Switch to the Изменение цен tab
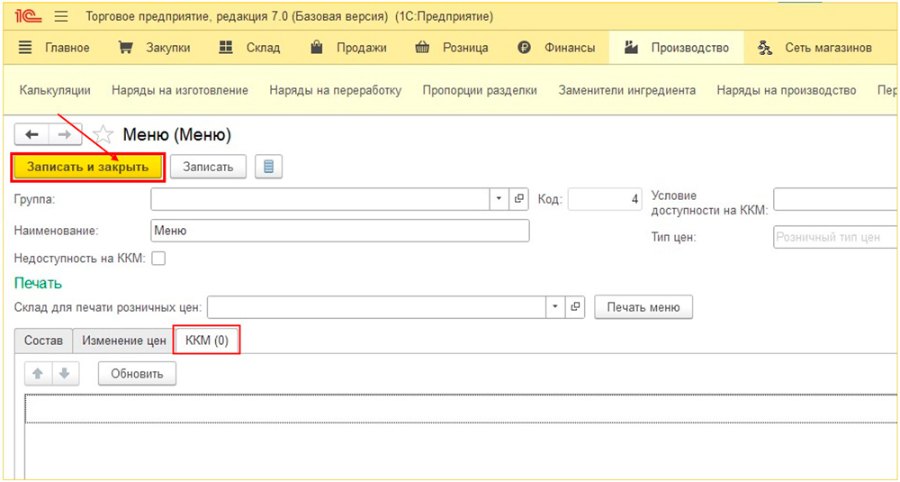The height and width of the screenshot is (482, 900). point(124,341)
